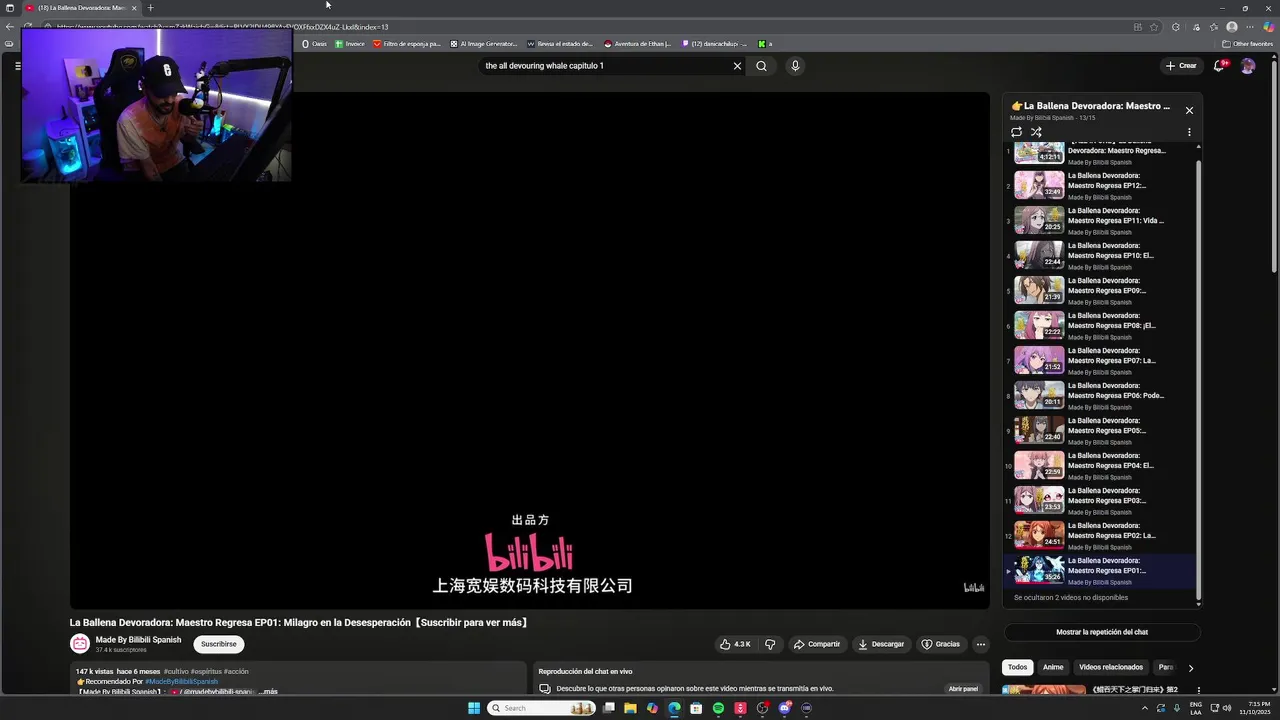Close the playlist panel
Viewport: 1280px width, 720px height.
click(1189, 110)
